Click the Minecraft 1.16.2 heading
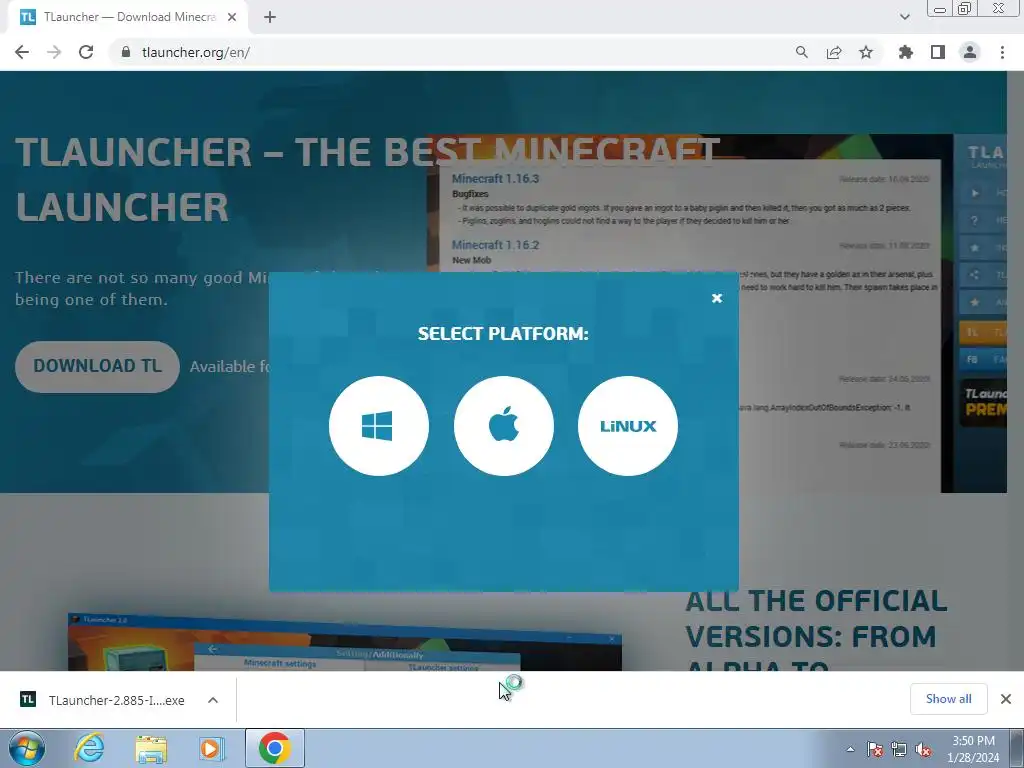The height and width of the screenshot is (768, 1024). (x=495, y=245)
